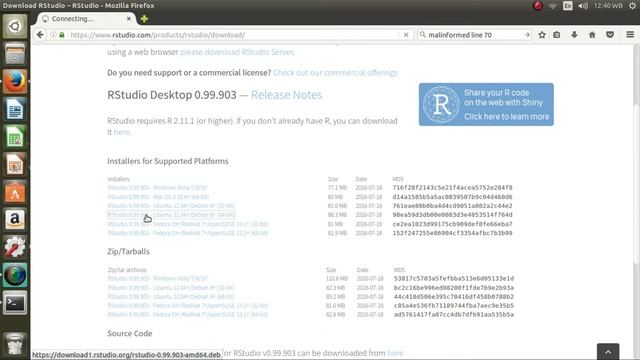Click the Firefox icon in the dock
Screen dimensions: 640x360
pos(15,82)
